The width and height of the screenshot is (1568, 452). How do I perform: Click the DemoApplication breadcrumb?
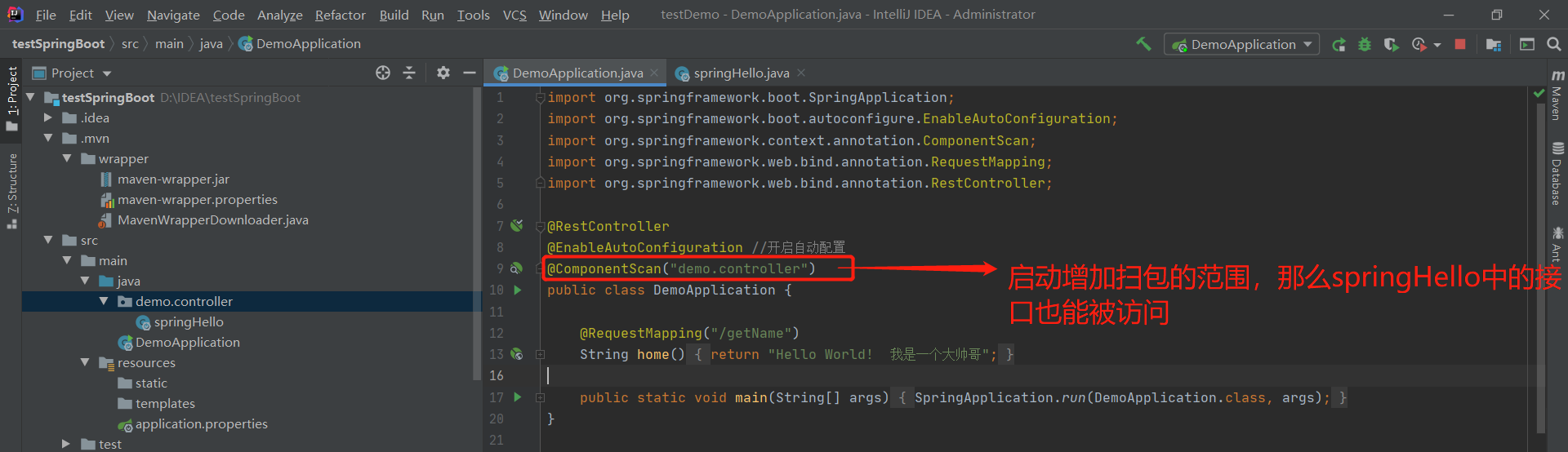[300, 44]
